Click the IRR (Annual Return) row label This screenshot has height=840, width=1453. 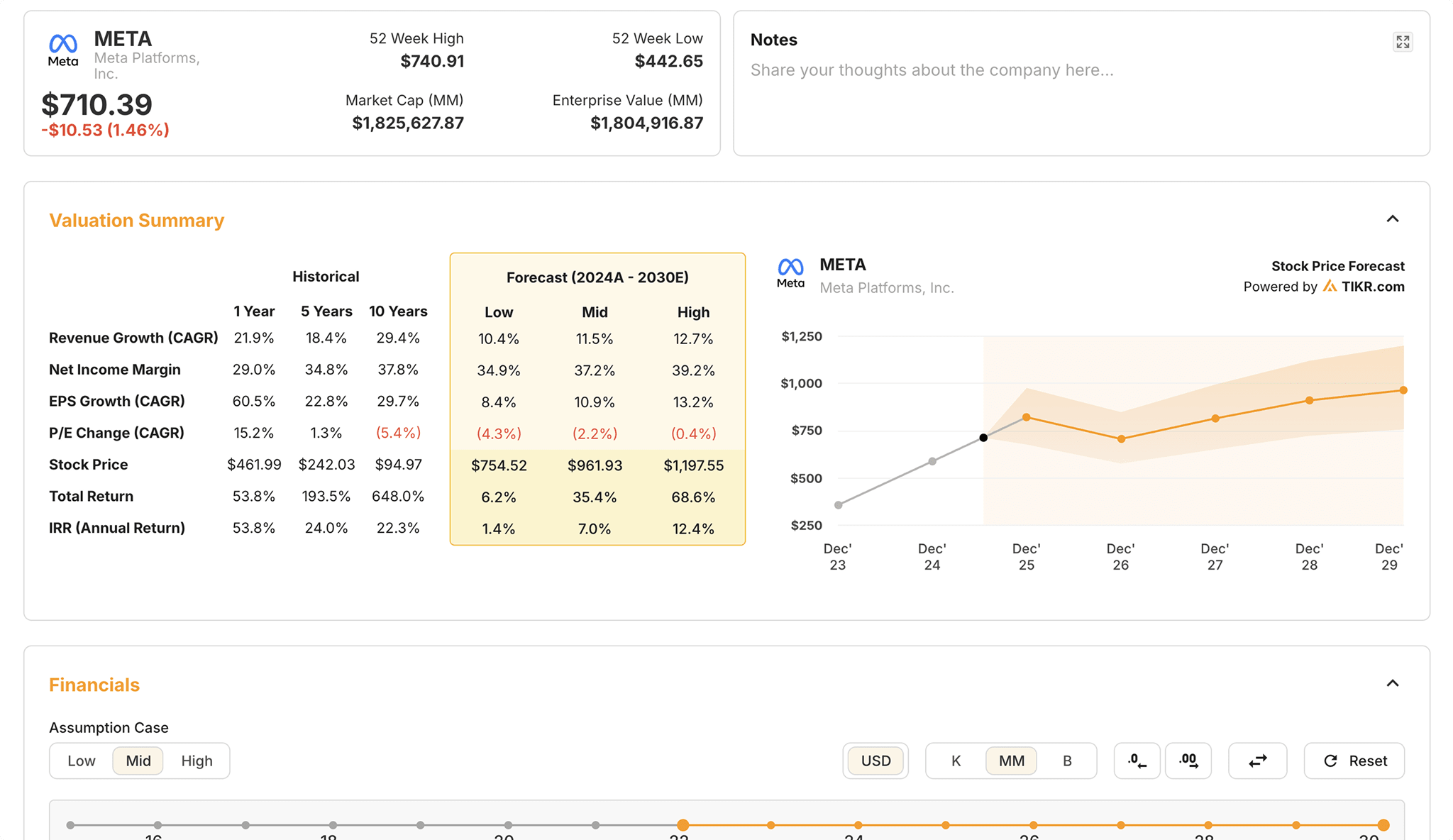(x=117, y=528)
